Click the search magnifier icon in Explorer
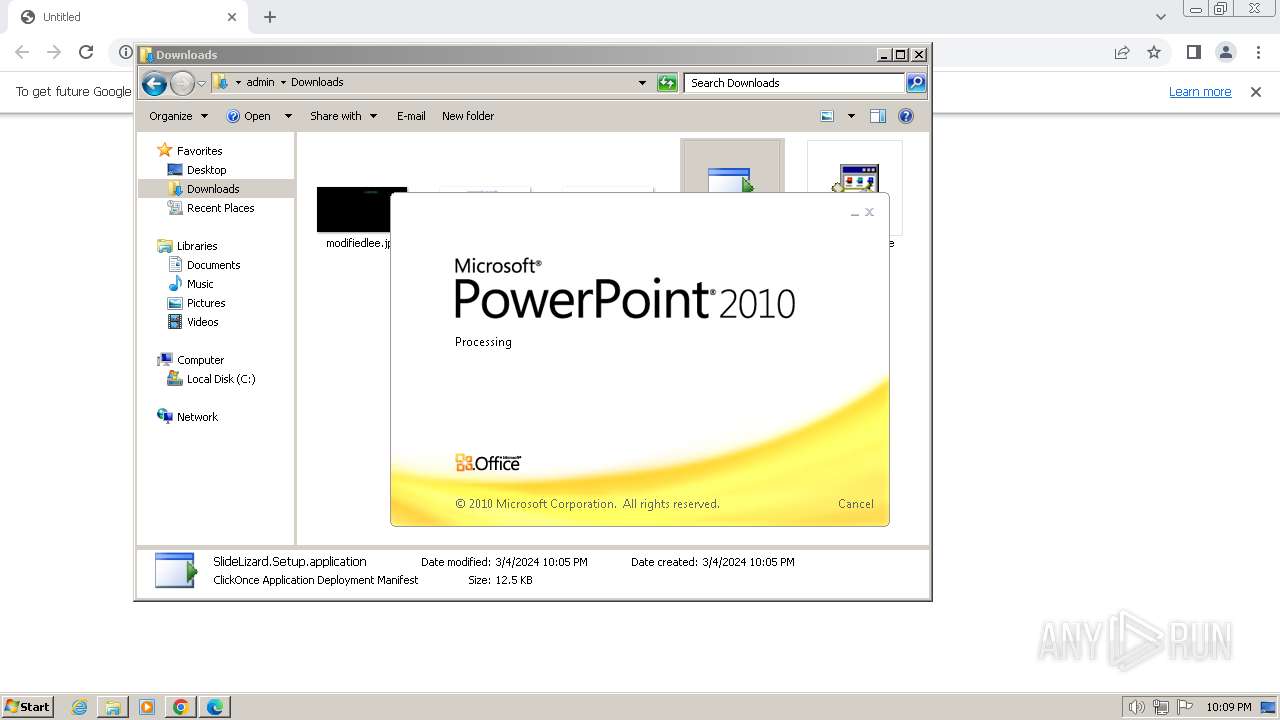This screenshot has width=1280, height=720. (916, 83)
